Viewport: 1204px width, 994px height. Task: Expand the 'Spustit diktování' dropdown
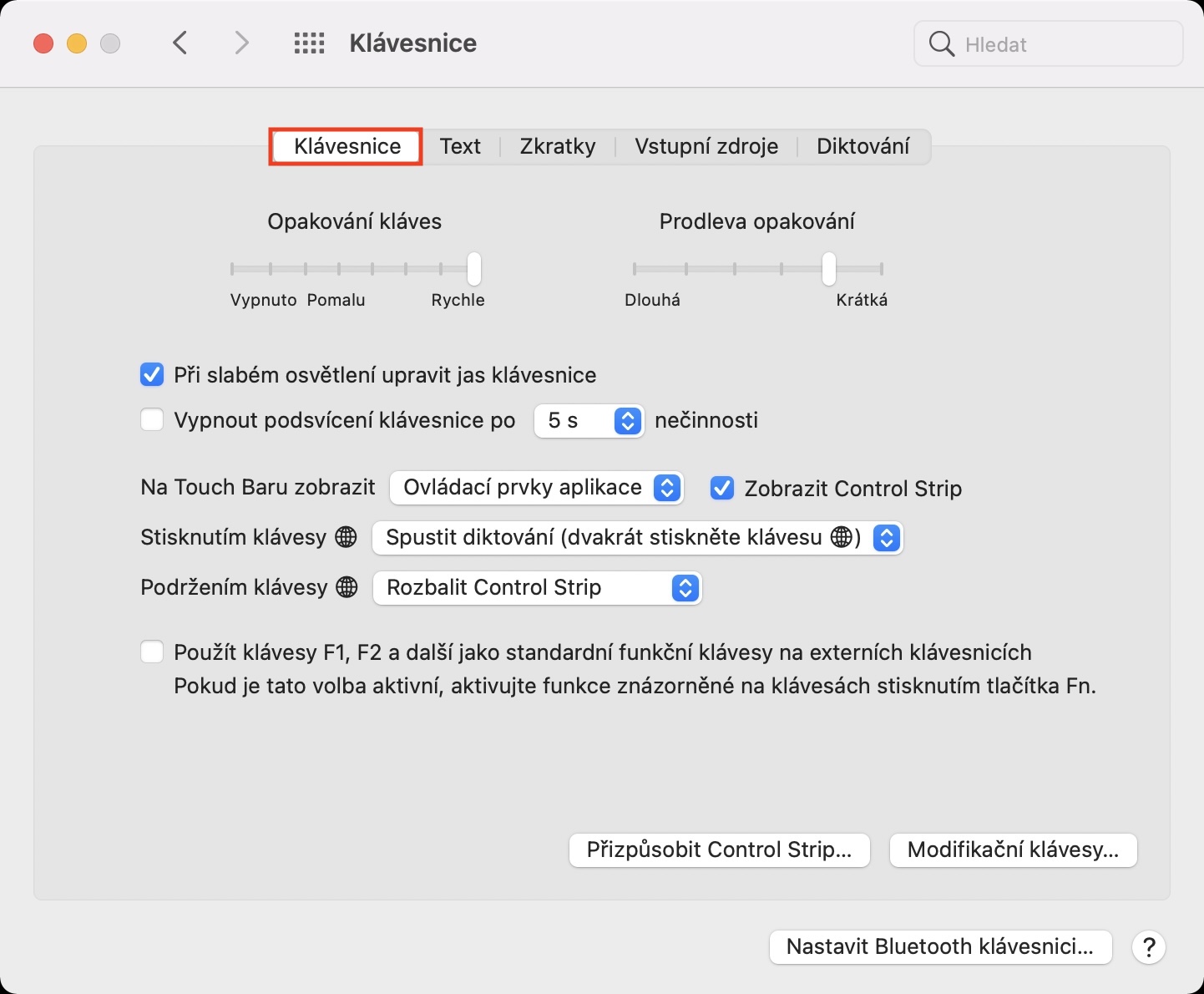point(638,537)
